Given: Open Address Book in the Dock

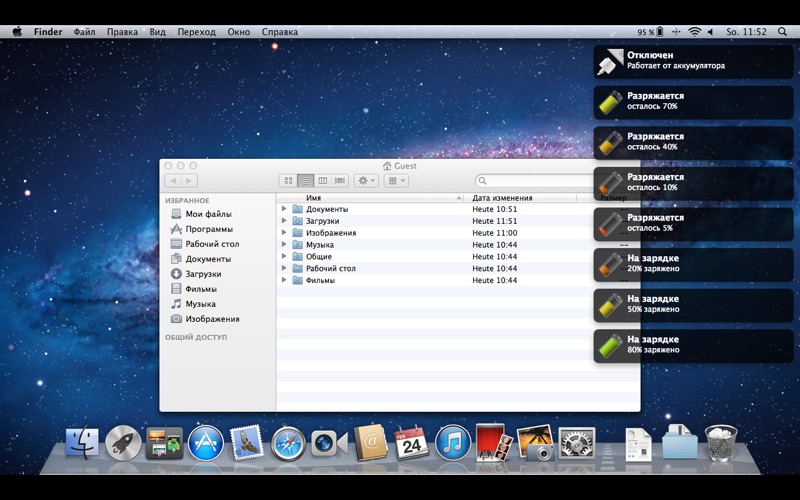Looking at the screenshot, I should tap(370, 442).
